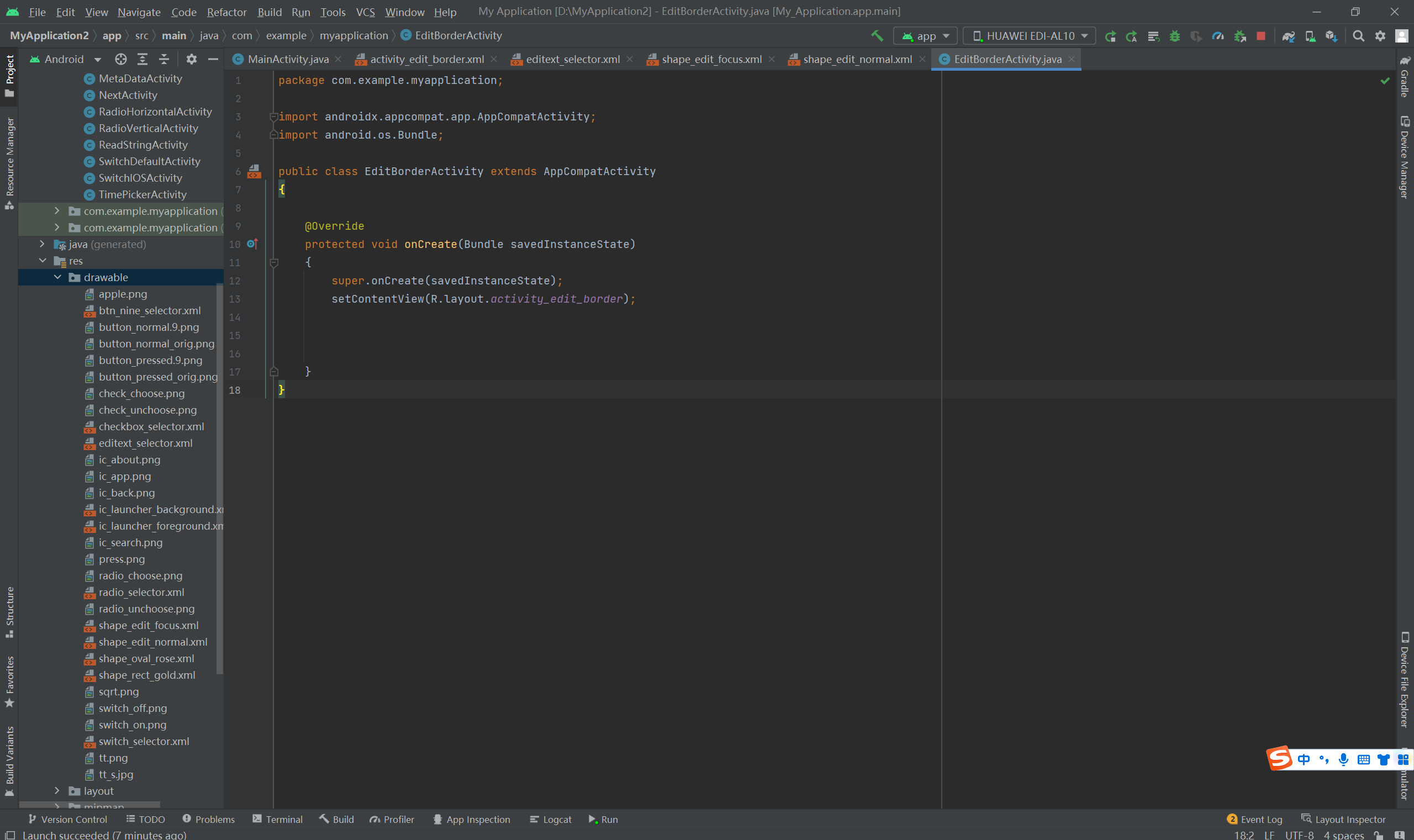
Task: Open the Logcat tool window
Action: (550, 819)
